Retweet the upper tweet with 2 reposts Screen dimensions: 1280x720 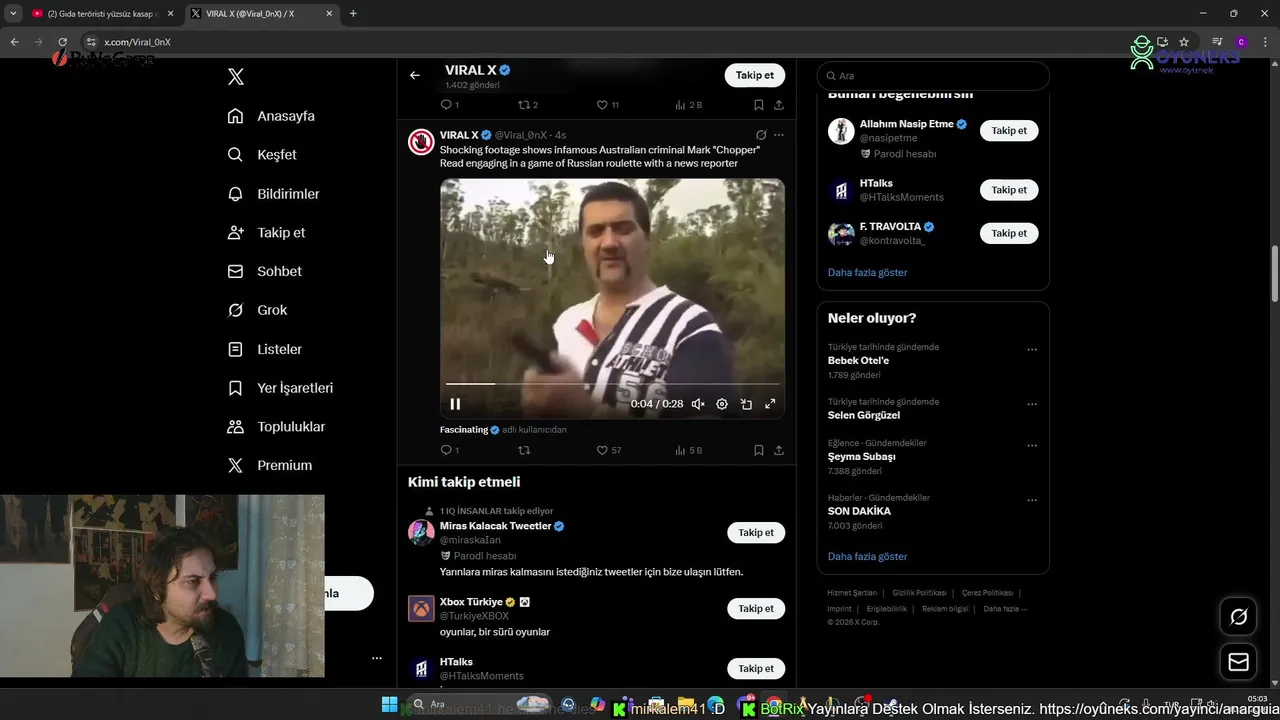point(523,105)
